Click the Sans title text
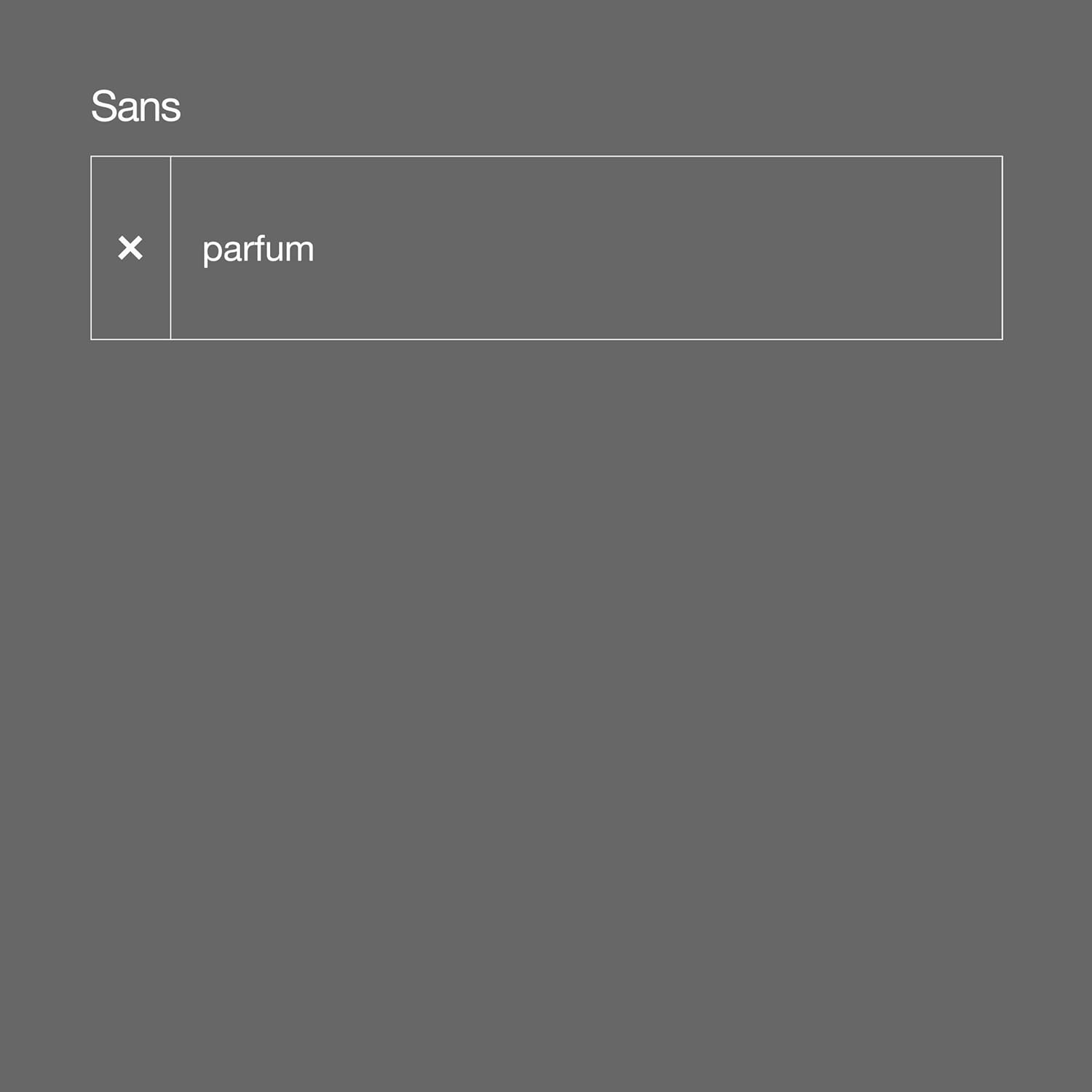The image size is (1092, 1092). [x=135, y=106]
